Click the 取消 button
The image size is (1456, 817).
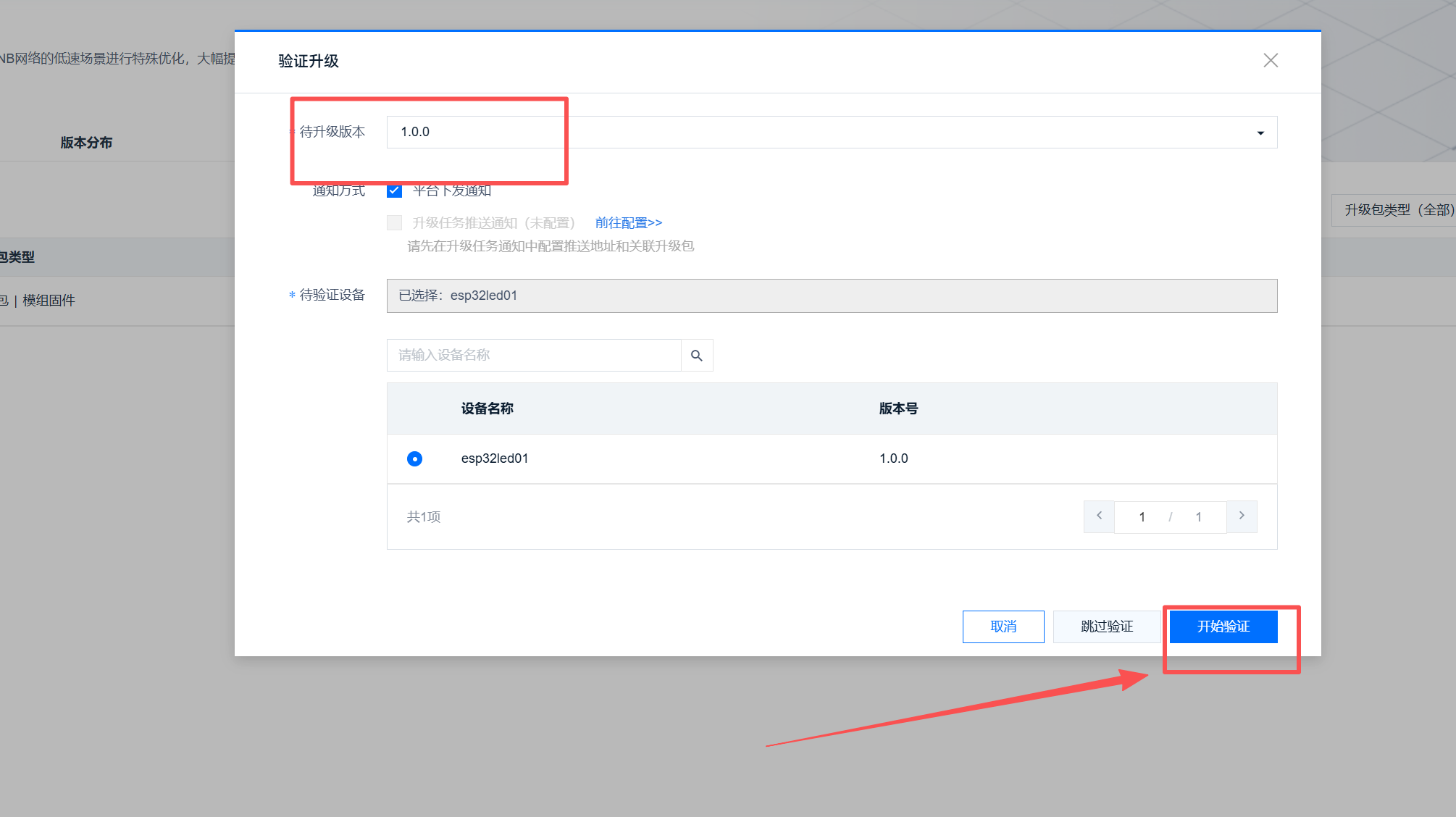click(1003, 627)
